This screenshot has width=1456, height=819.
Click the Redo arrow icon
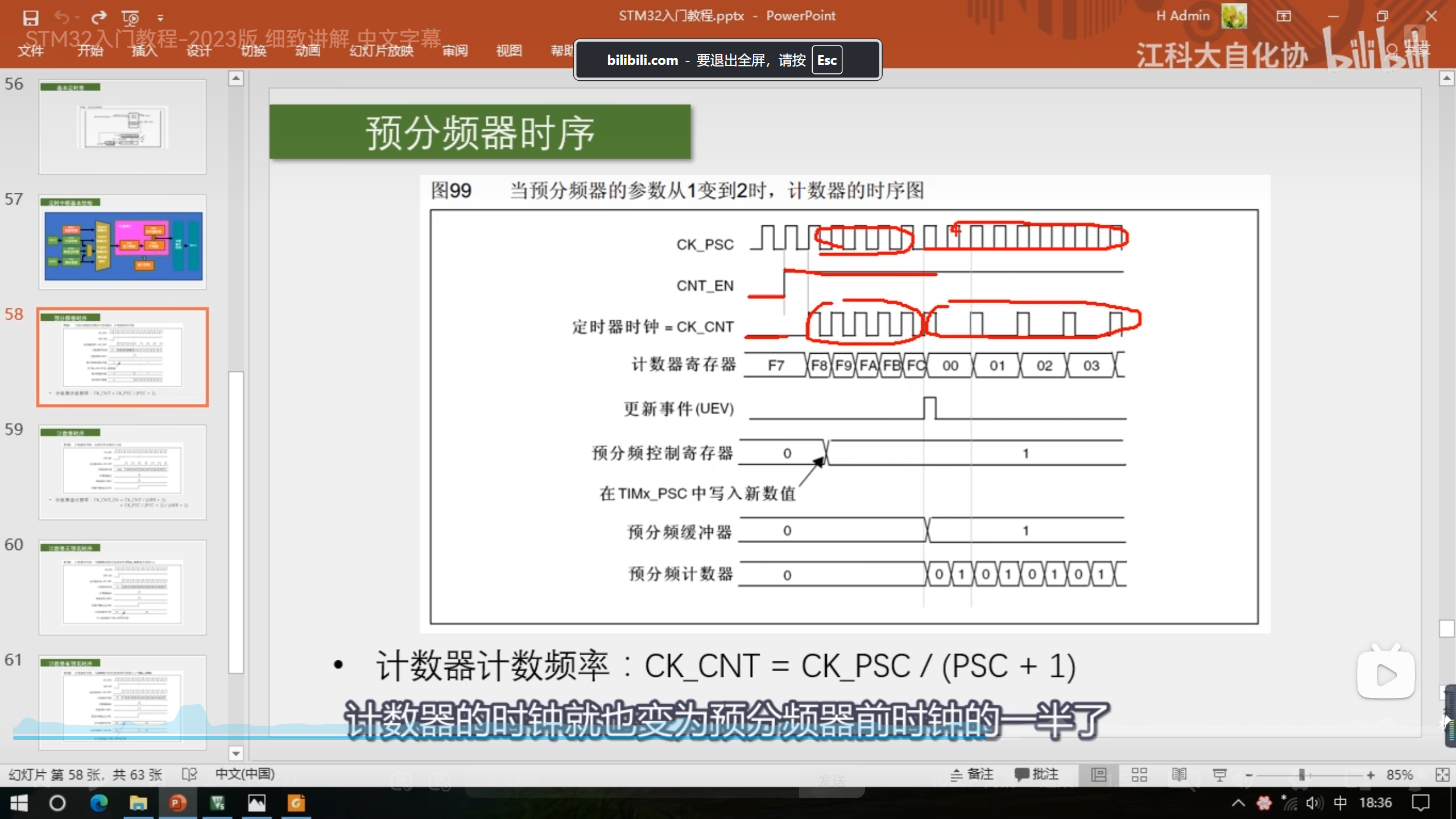click(x=99, y=18)
